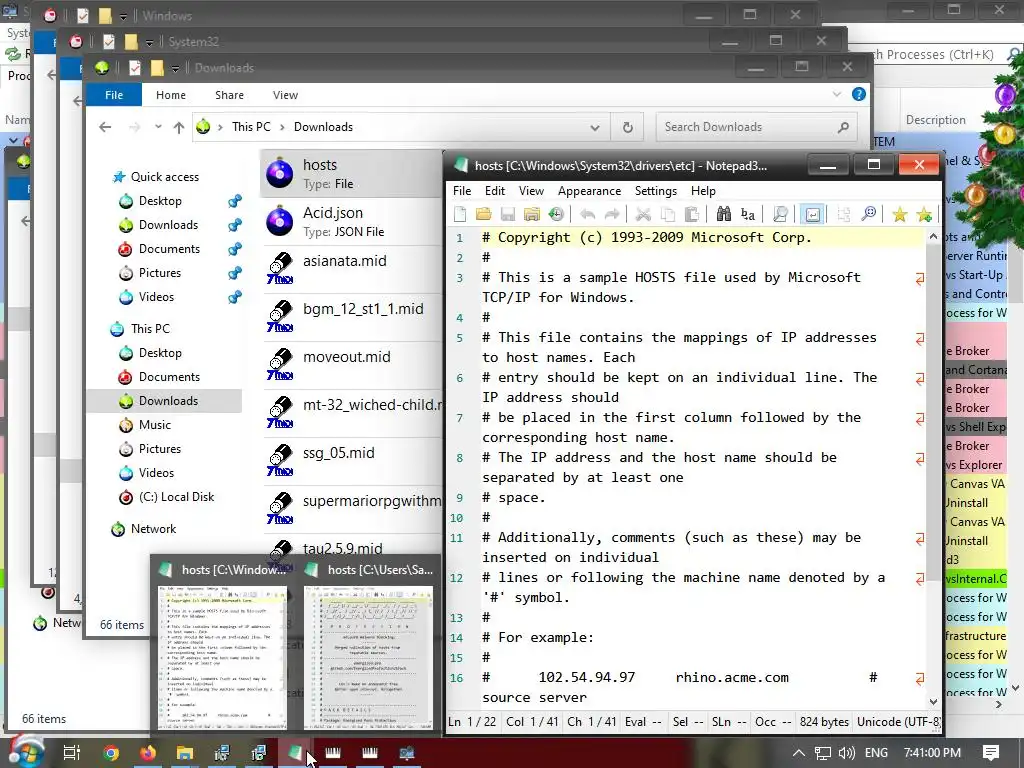Image resolution: width=1024 pixels, height=768 pixels.
Task: Select the Acid.json file
Action: click(353, 221)
